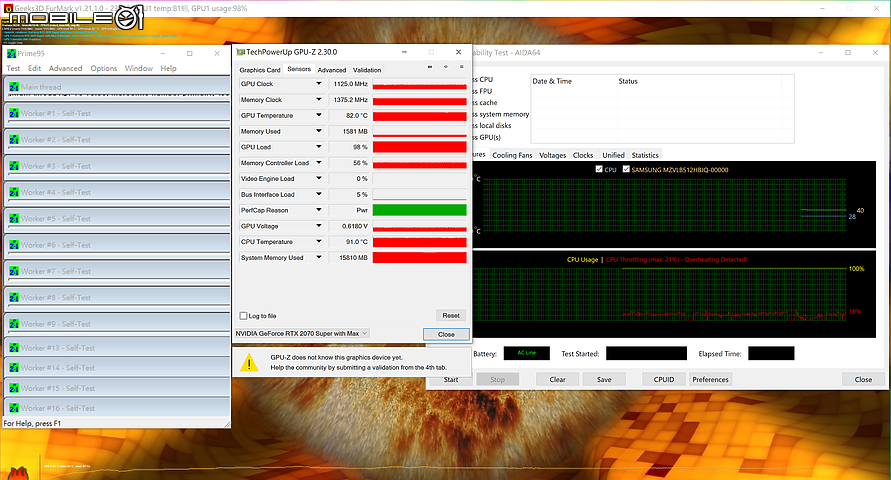The image size is (891, 480).
Task: Open the GPU Temperature sensor dropdown
Action: pos(319,115)
